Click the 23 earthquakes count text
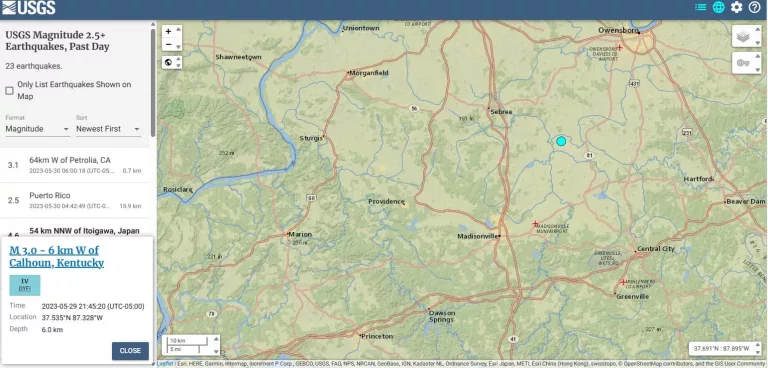The image size is (768, 368). [34, 66]
